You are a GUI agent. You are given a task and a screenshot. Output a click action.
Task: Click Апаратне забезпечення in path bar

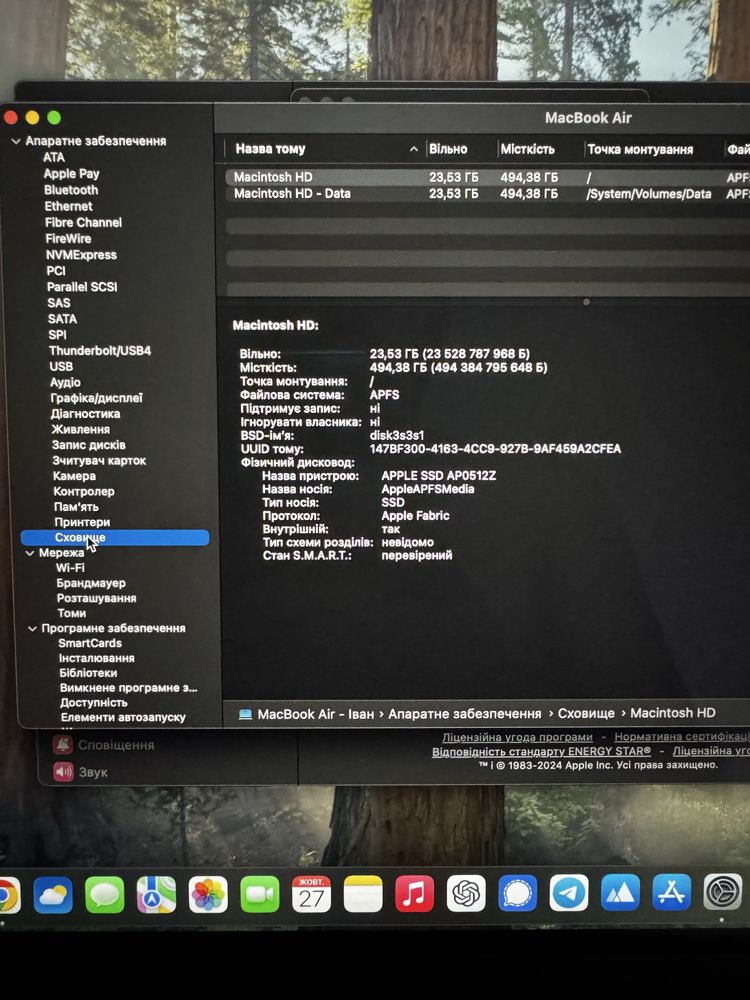464,714
